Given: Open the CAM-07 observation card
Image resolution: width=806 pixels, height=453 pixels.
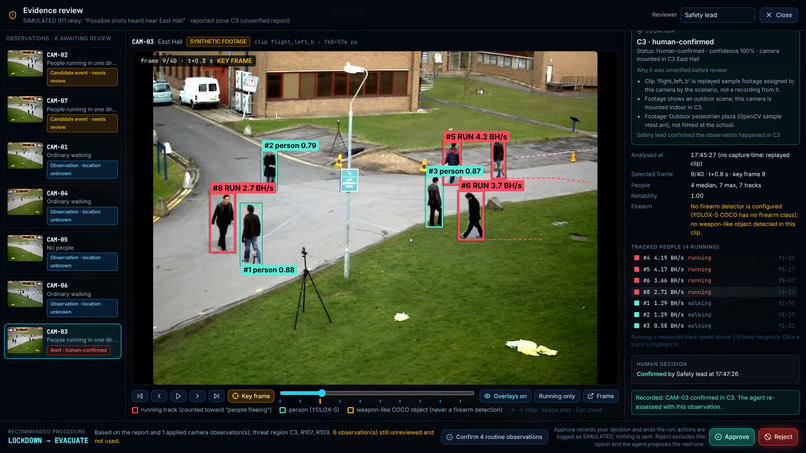Looking at the screenshot, I should [x=62, y=114].
